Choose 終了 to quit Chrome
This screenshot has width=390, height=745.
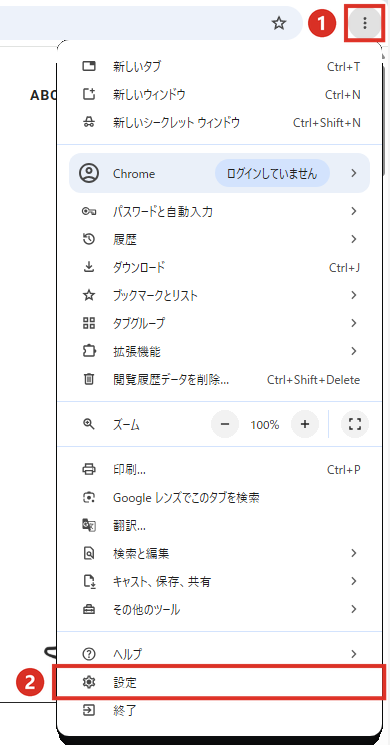click(x=219, y=711)
